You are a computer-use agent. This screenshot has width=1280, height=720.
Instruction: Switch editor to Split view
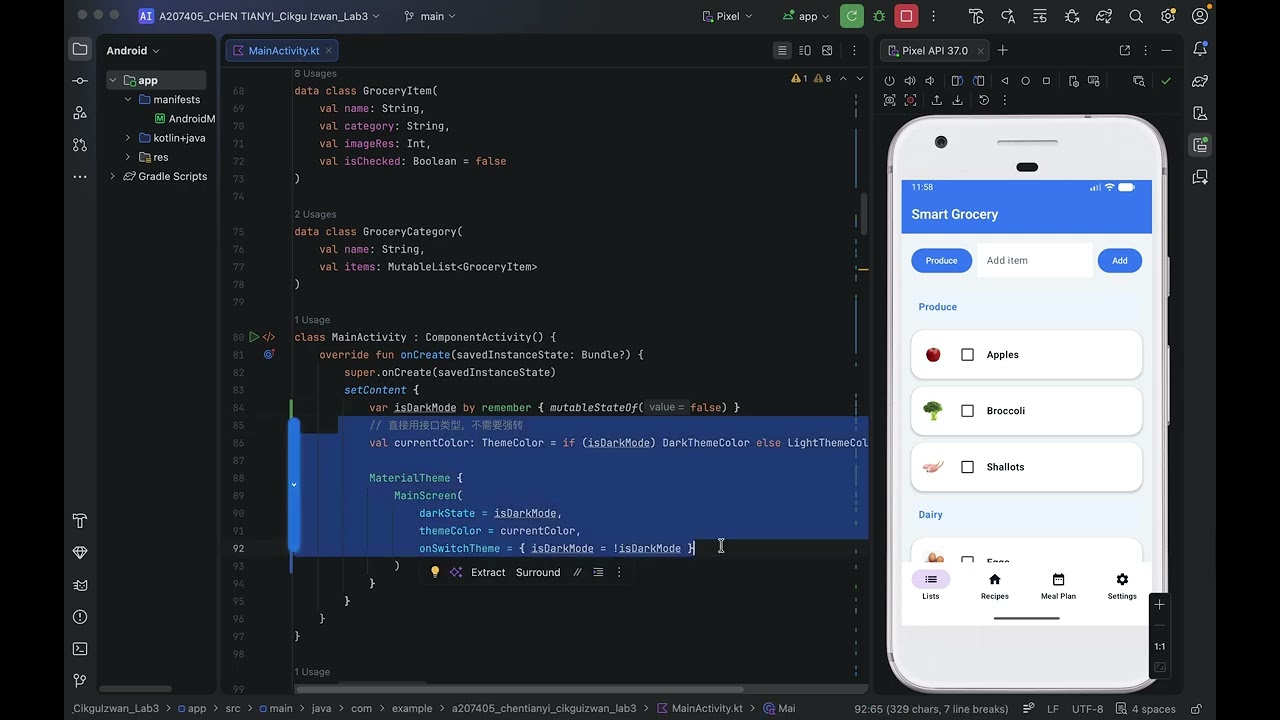pyautogui.click(x=805, y=50)
